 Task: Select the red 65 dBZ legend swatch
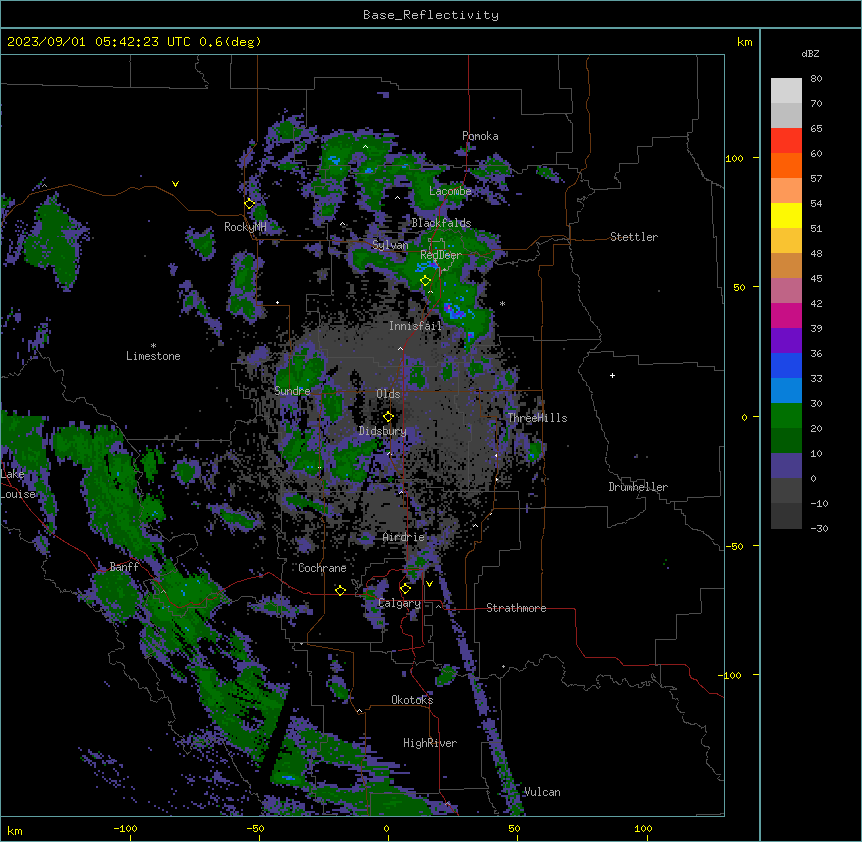click(x=786, y=140)
